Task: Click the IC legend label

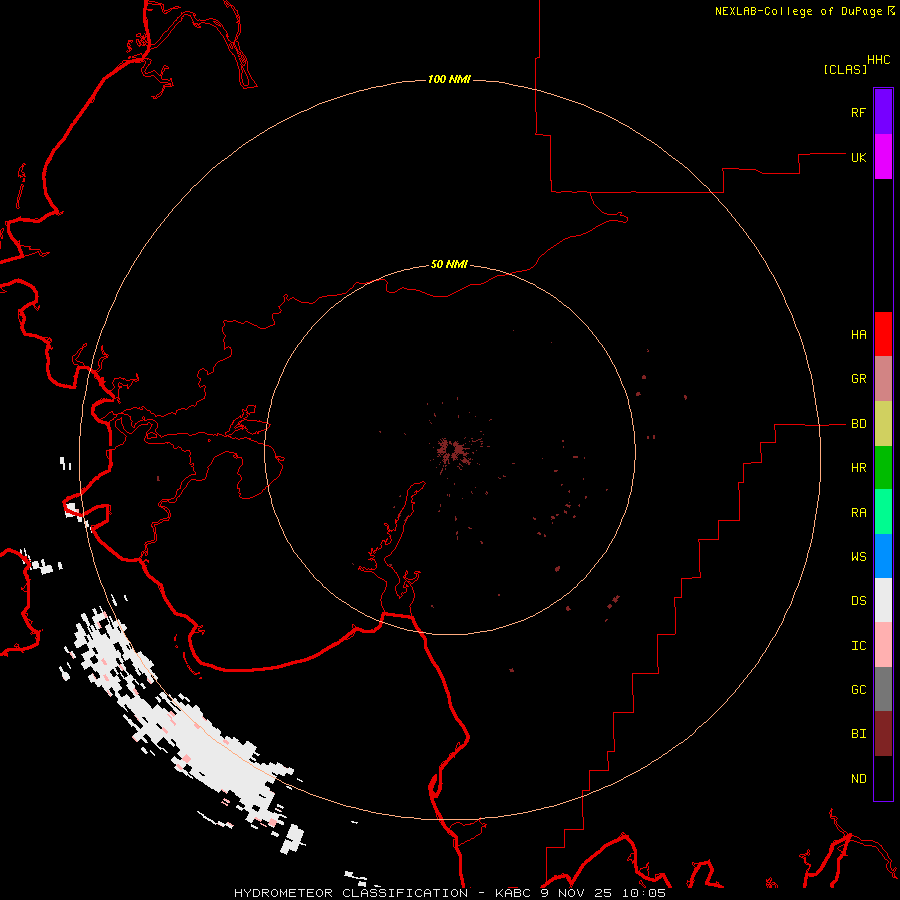Action: click(x=858, y=646)
